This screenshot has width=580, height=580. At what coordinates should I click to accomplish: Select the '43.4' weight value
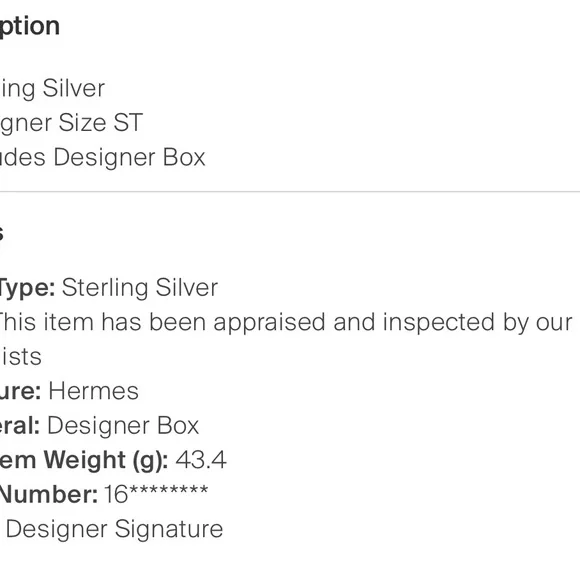[x=201, y=460]
